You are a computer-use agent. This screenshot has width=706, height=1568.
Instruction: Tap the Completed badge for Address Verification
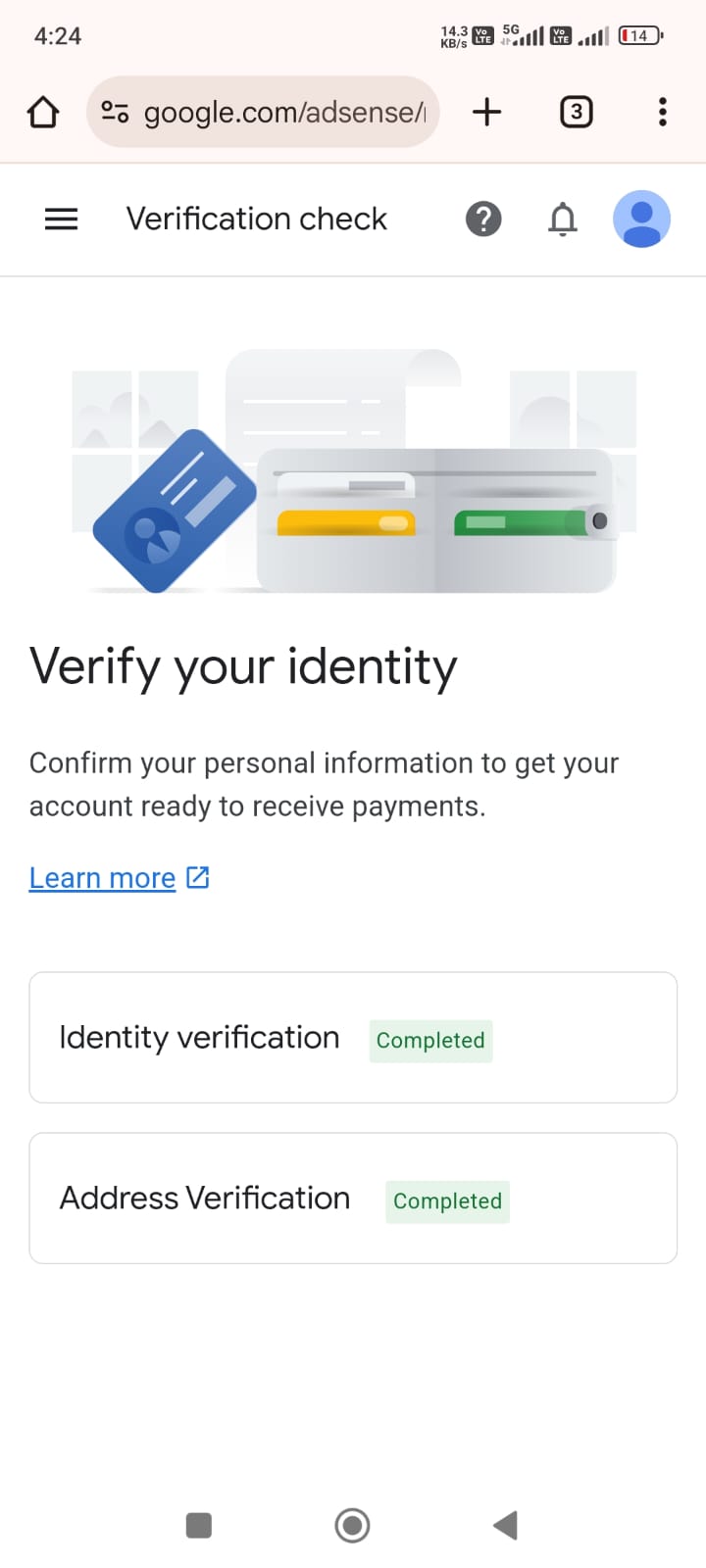tap(447, 1201)
